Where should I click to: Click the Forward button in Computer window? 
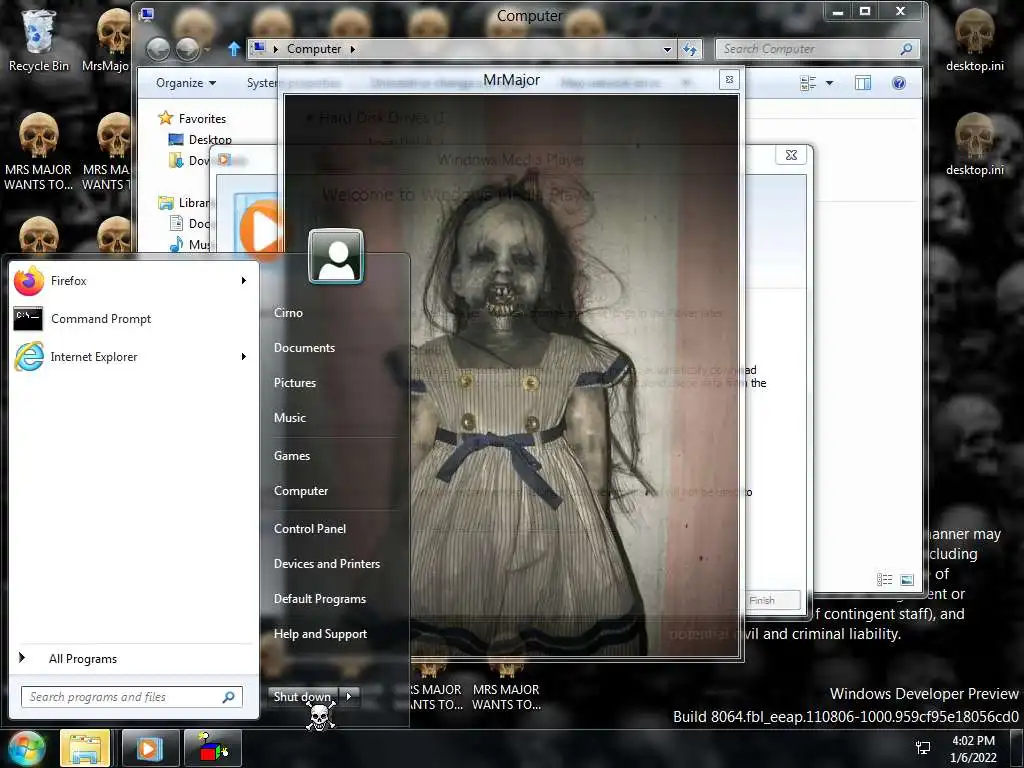pyautogui.click(x=187, y=49)
